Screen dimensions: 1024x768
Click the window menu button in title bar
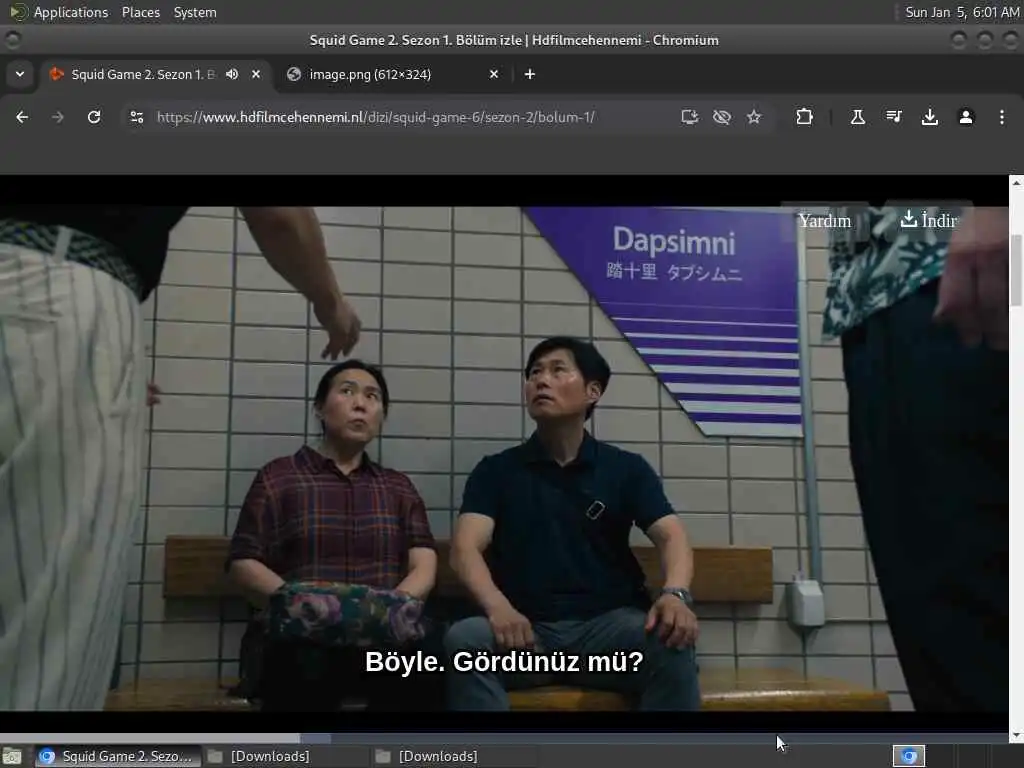click(12, 40)
